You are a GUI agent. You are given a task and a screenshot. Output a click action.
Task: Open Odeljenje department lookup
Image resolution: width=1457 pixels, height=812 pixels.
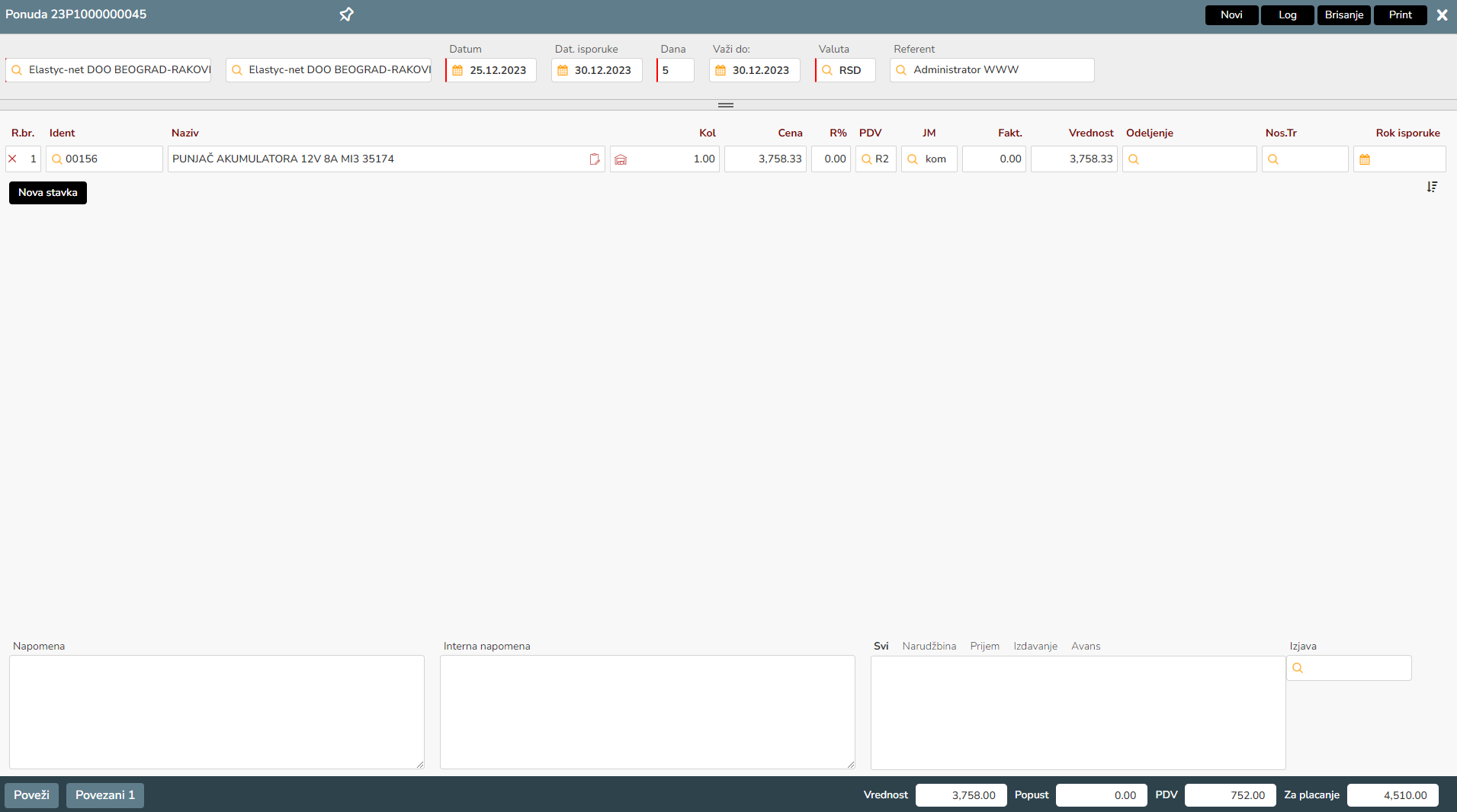[1134, 159]
